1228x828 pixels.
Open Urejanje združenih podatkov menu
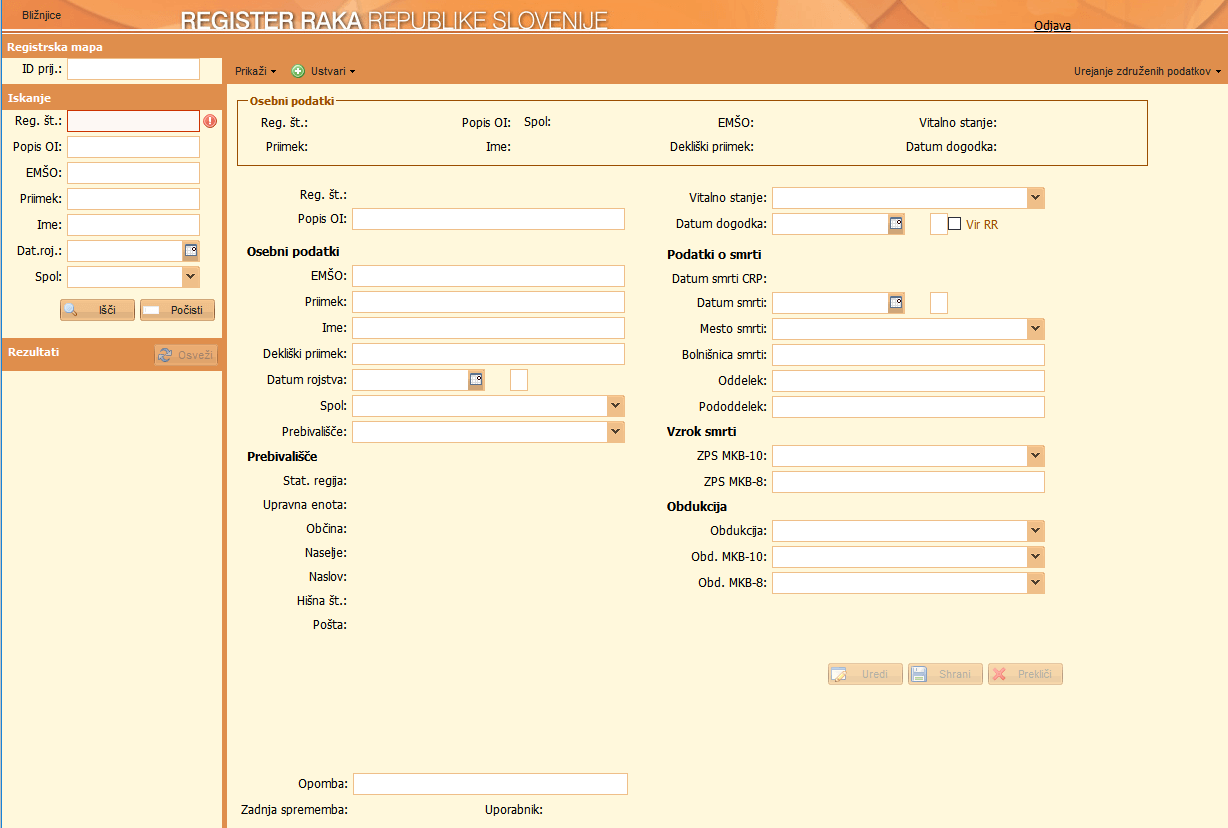click(x=1148, y=72)
